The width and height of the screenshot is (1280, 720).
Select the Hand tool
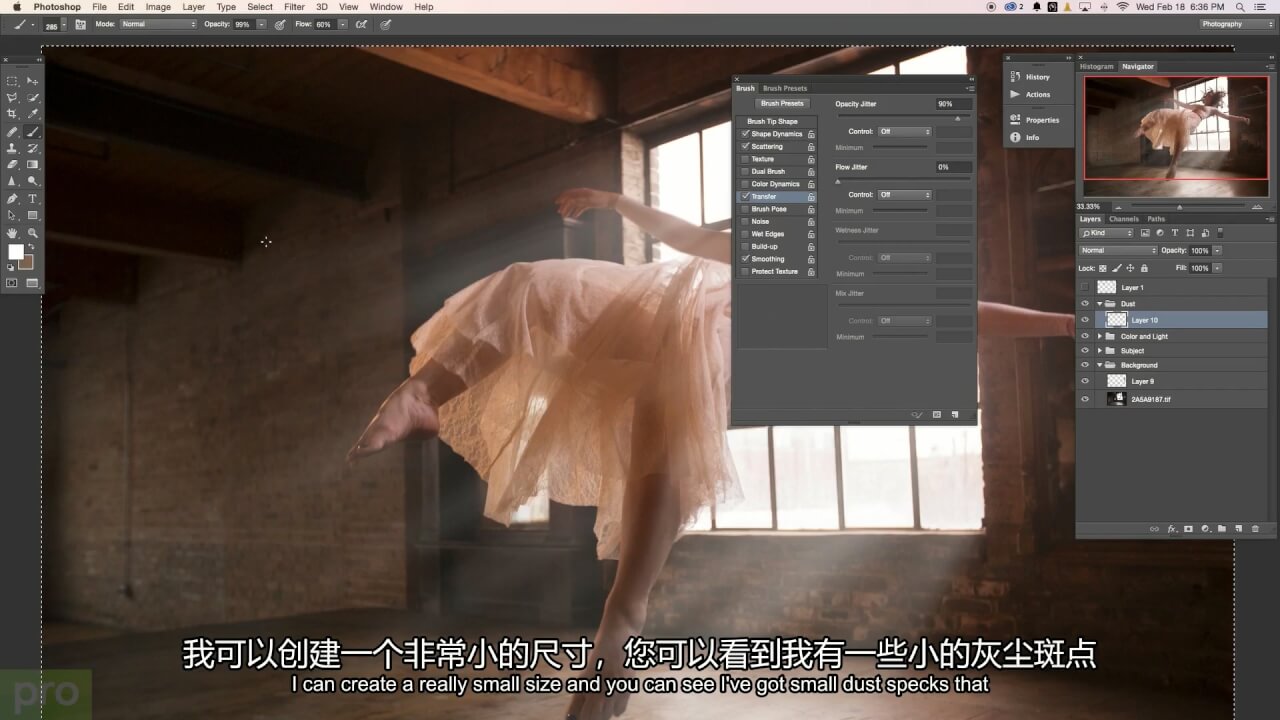coord(12,232)
